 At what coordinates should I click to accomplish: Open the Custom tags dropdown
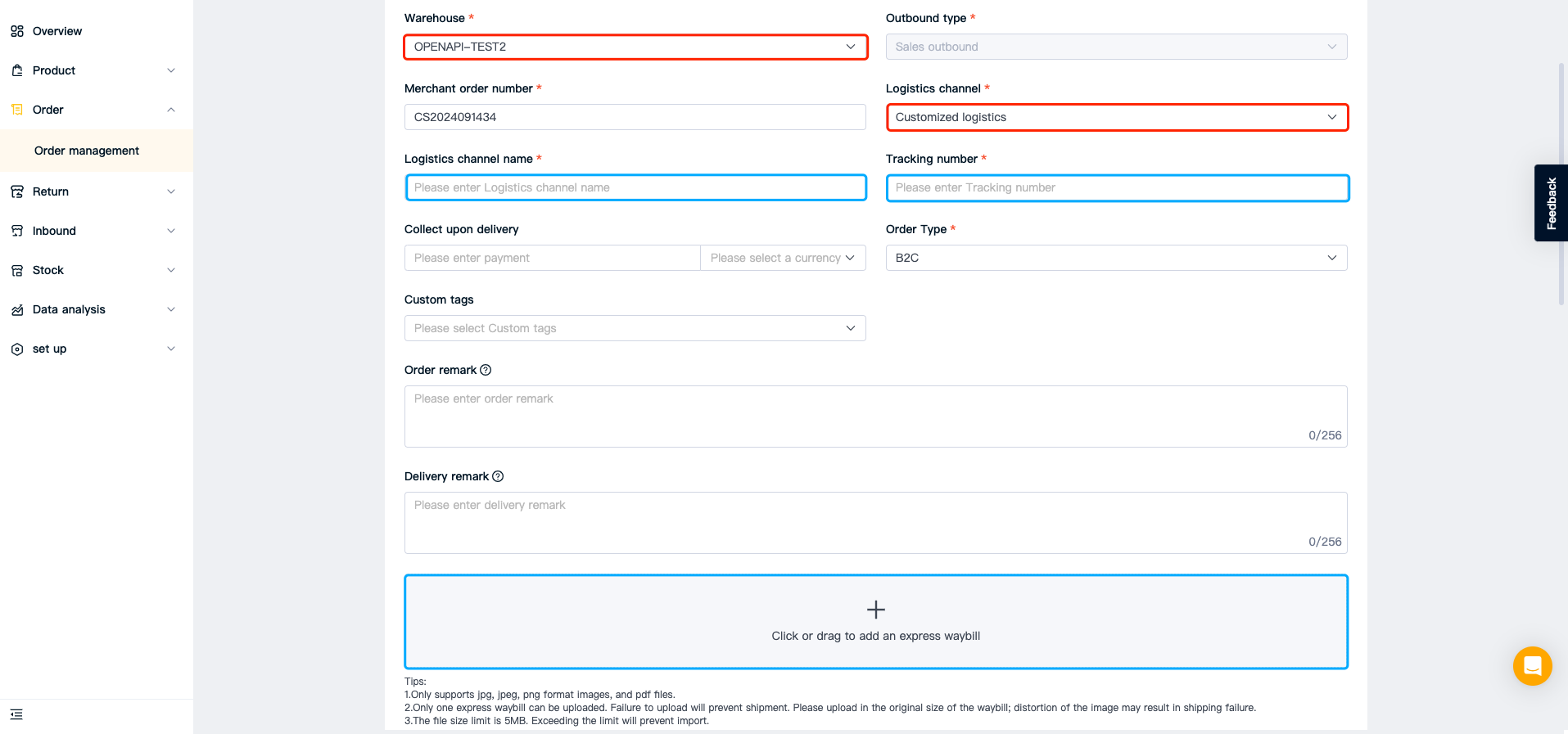click(635, 328)
